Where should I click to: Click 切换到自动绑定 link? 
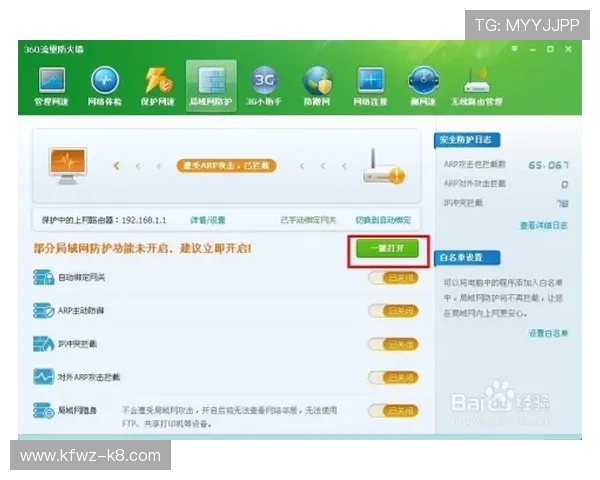[x=383, y=220]
